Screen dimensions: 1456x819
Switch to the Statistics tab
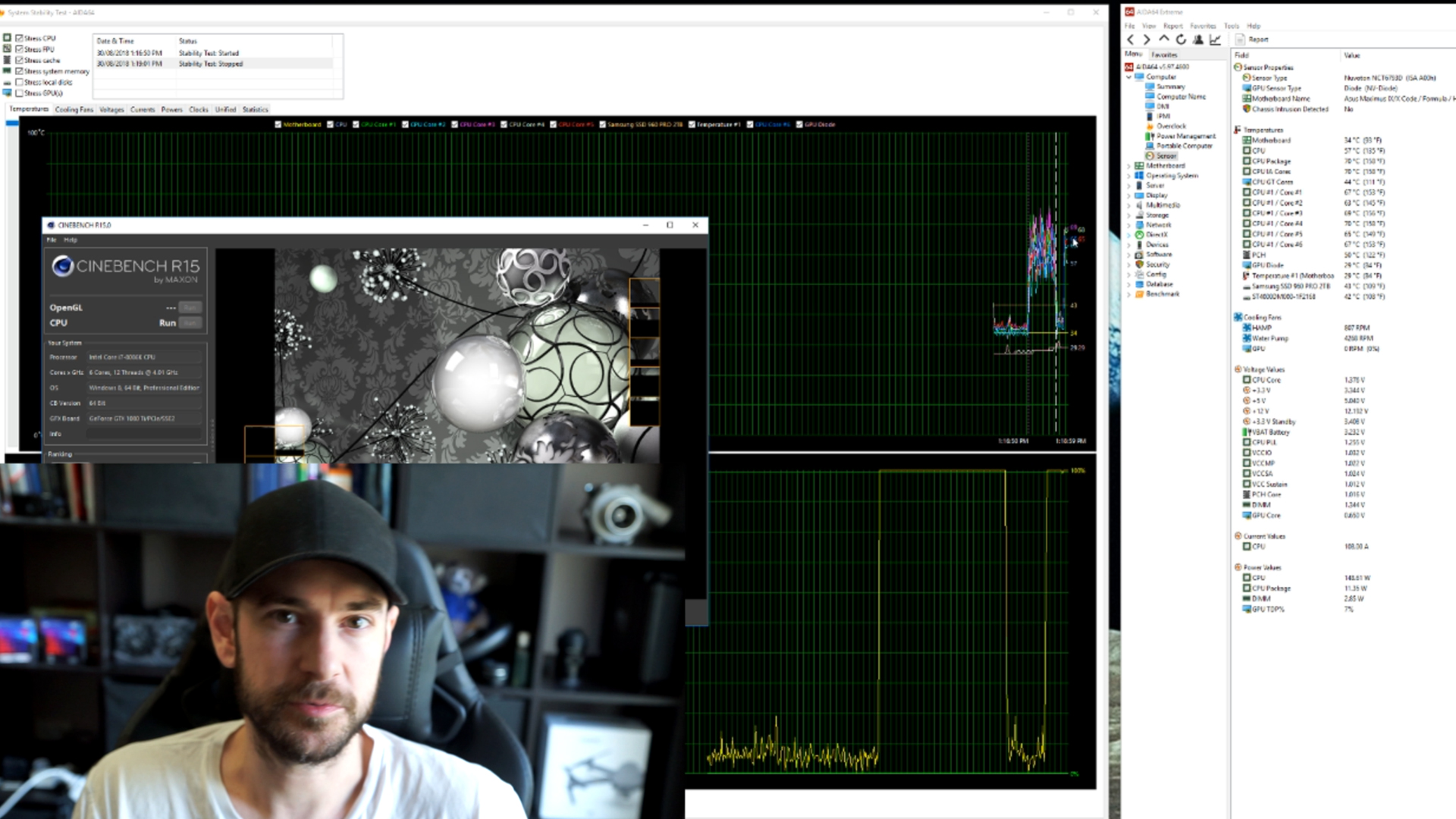coord(256,109)
